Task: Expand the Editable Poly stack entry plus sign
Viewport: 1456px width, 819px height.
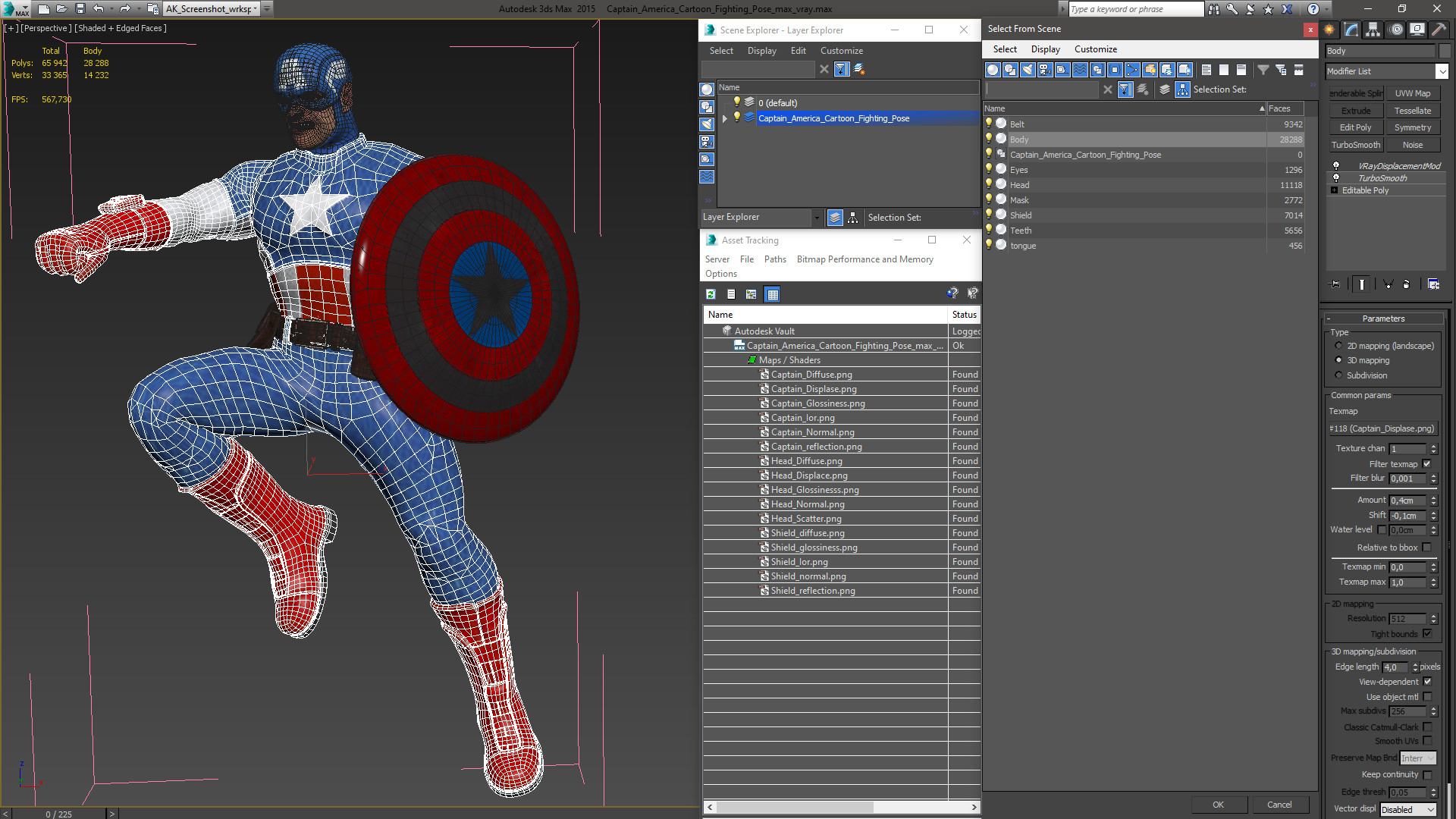Action: (x=1334, y=190)
